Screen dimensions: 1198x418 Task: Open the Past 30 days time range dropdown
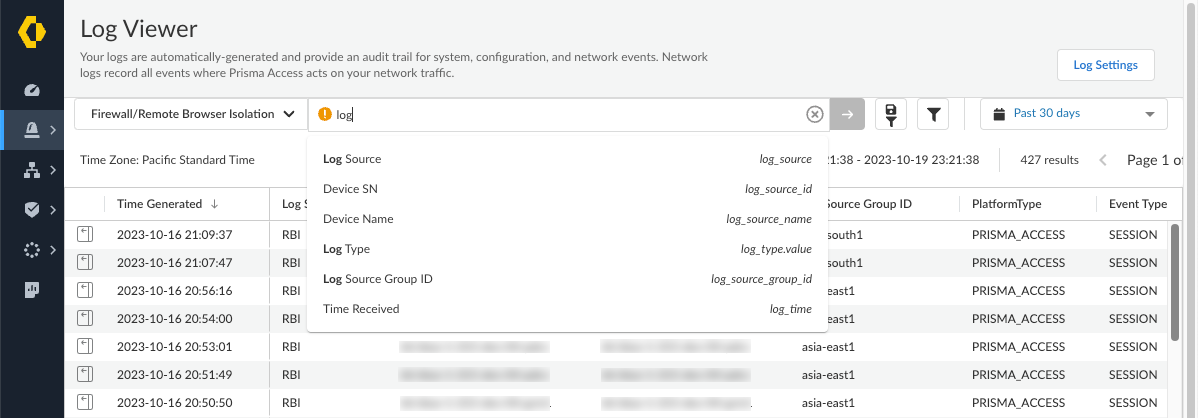tap(1073, 114)
